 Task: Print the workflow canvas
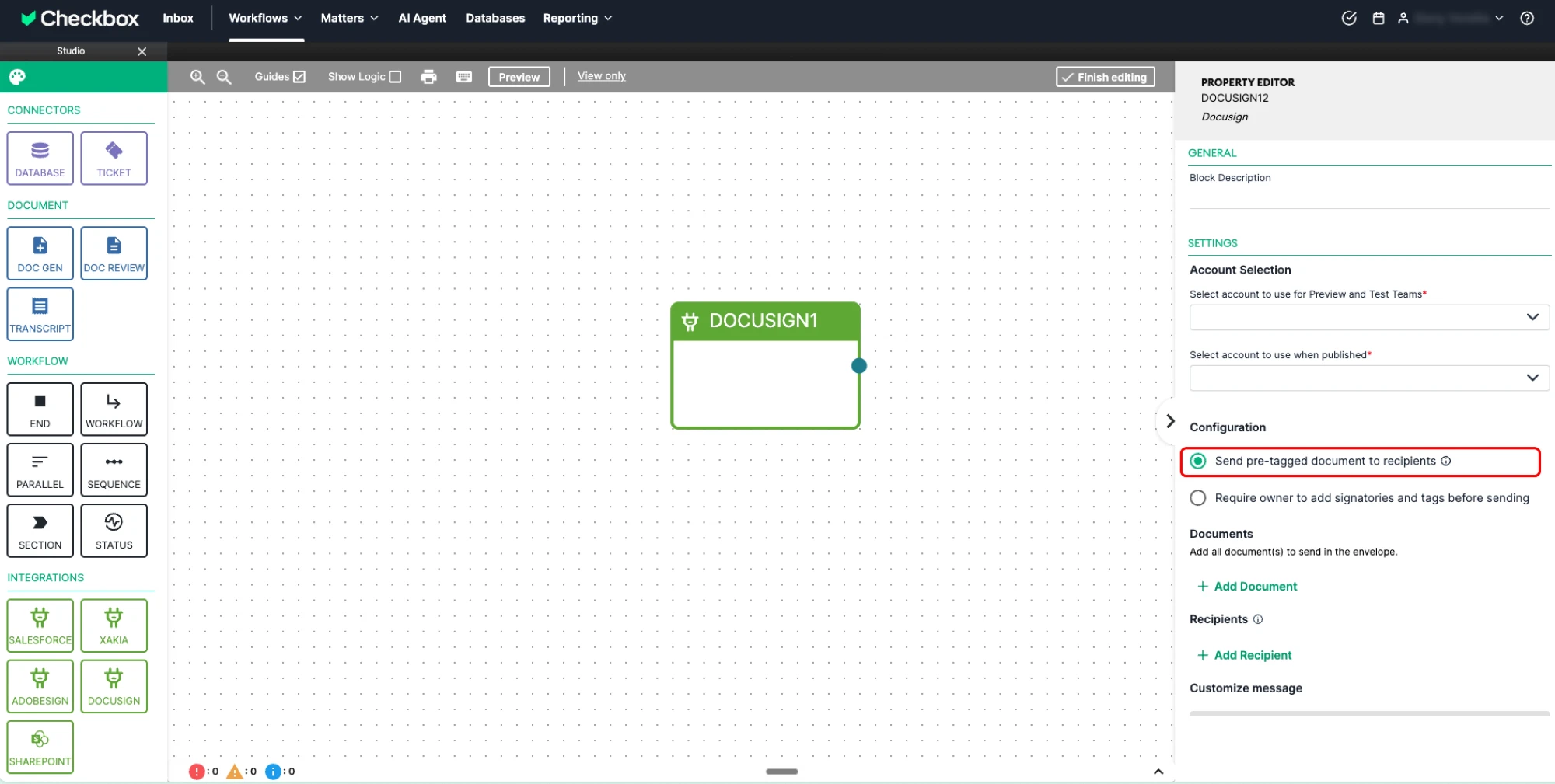(428, 77)
